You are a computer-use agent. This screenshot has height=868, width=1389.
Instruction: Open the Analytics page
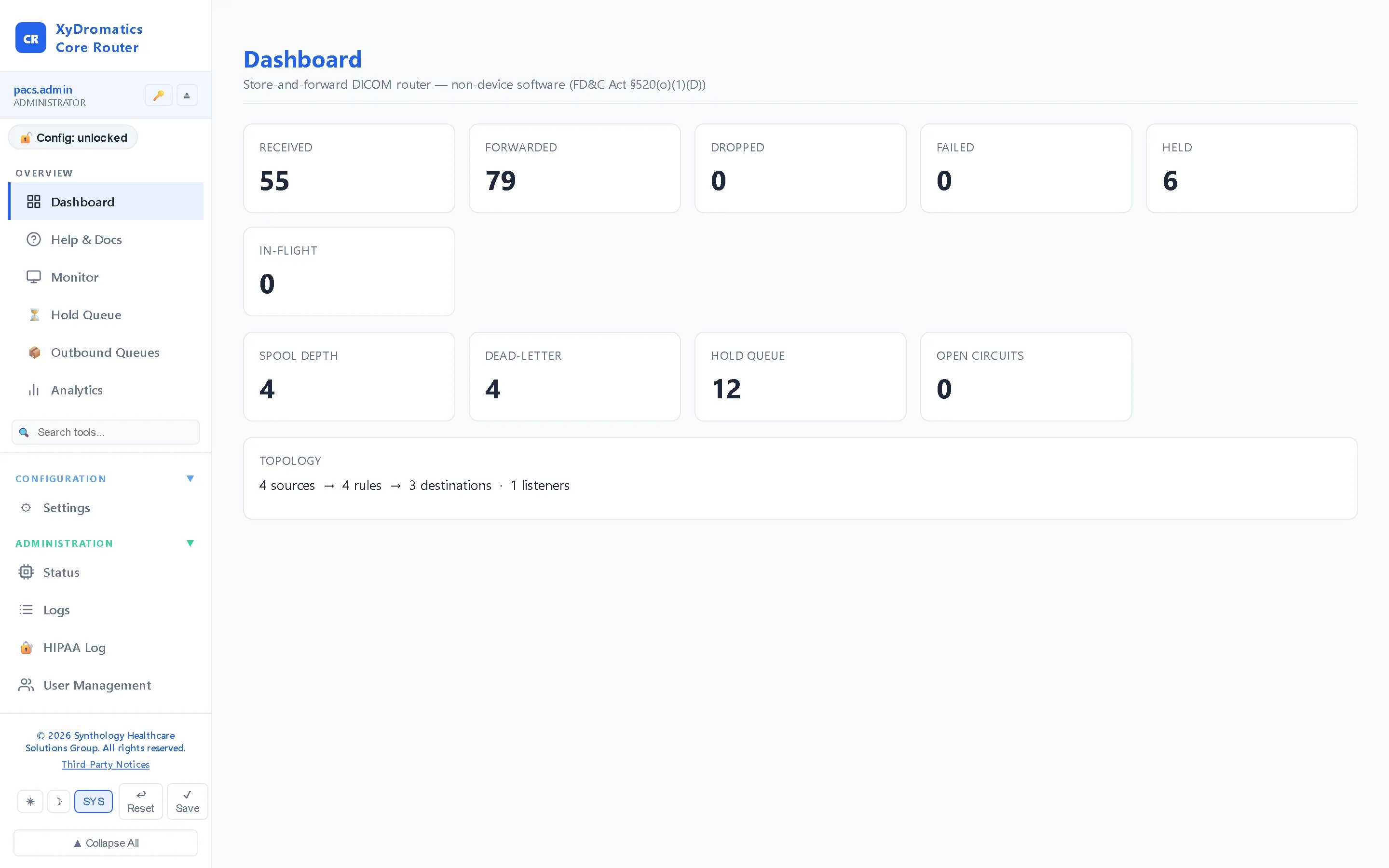[106, 390]
